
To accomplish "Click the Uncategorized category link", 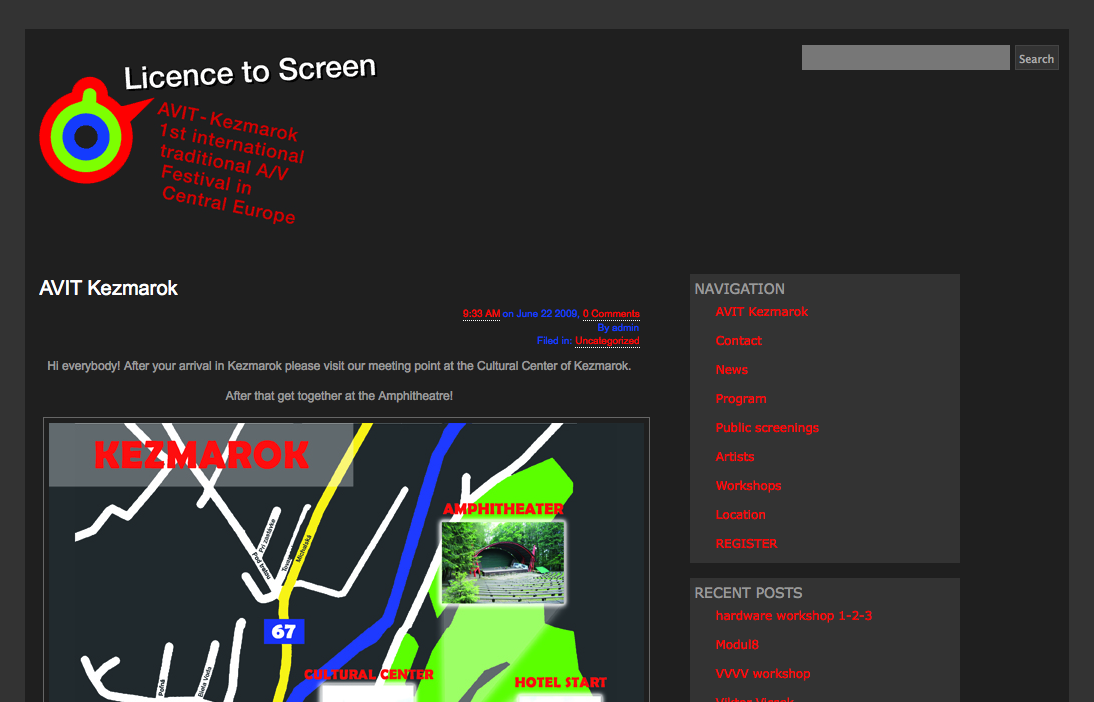I will [x=607, y=341].
